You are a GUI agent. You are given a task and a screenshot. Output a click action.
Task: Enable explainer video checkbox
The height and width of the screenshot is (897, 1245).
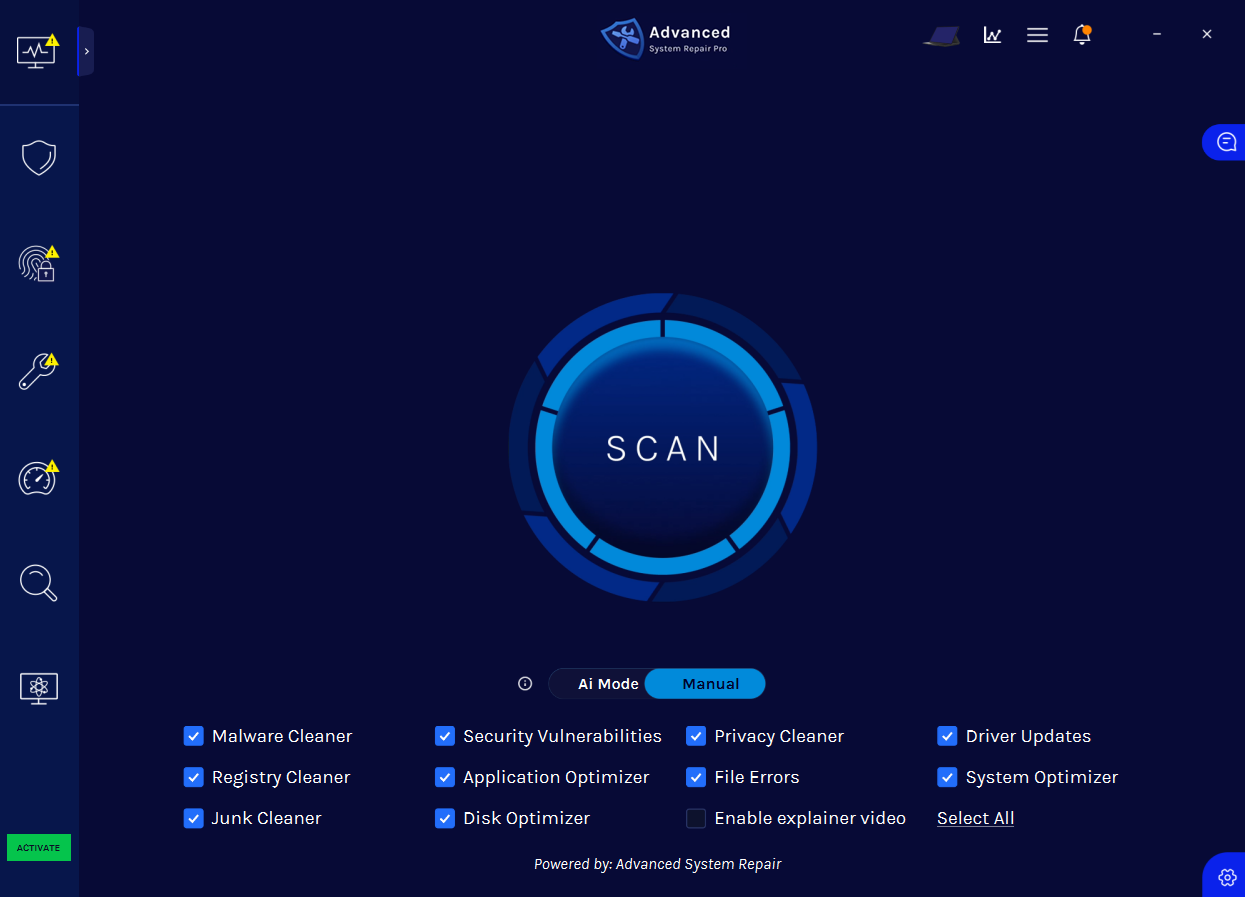pyautogui.click(x=696, y=818)
